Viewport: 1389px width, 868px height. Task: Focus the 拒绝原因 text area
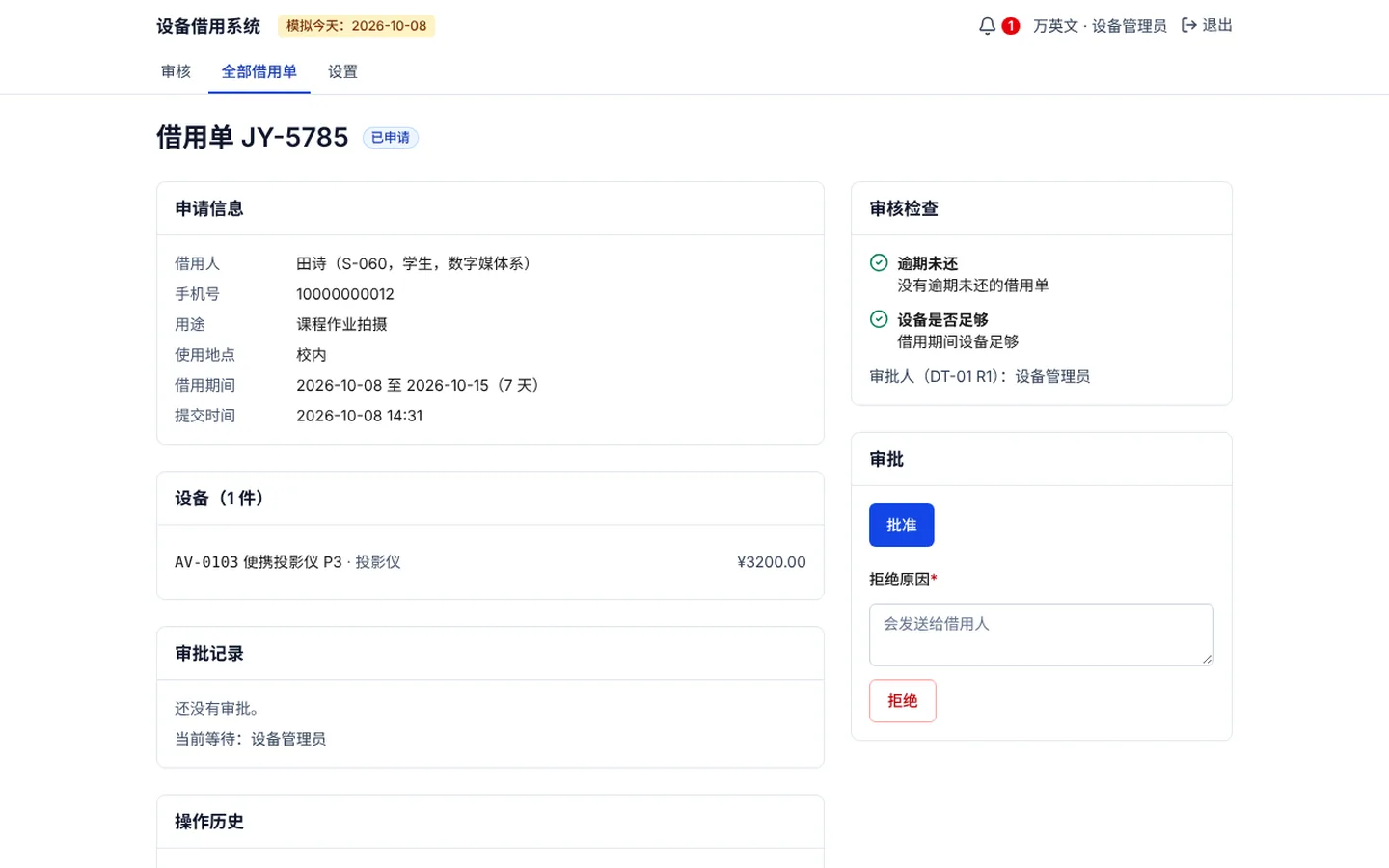(1041, 635)
